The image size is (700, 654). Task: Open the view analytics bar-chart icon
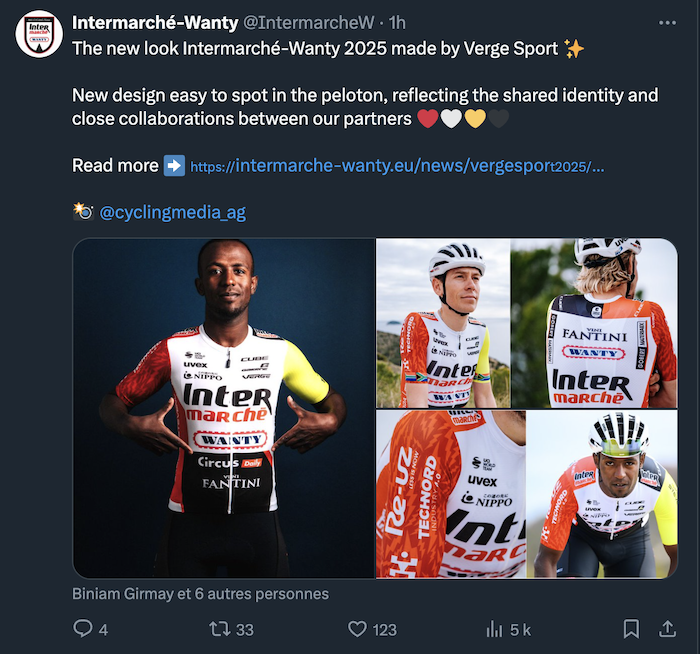(494, 629)
